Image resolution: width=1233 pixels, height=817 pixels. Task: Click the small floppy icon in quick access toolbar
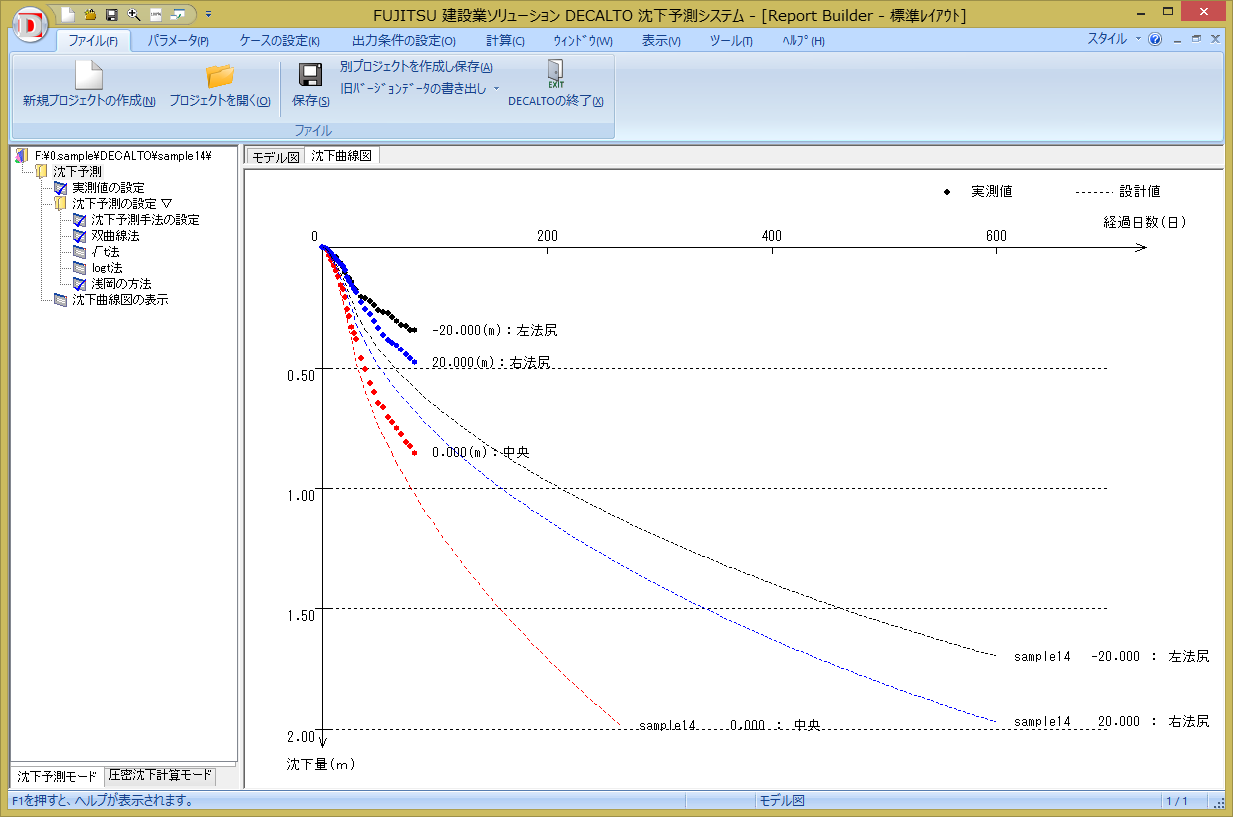click(x=111, y=14)
